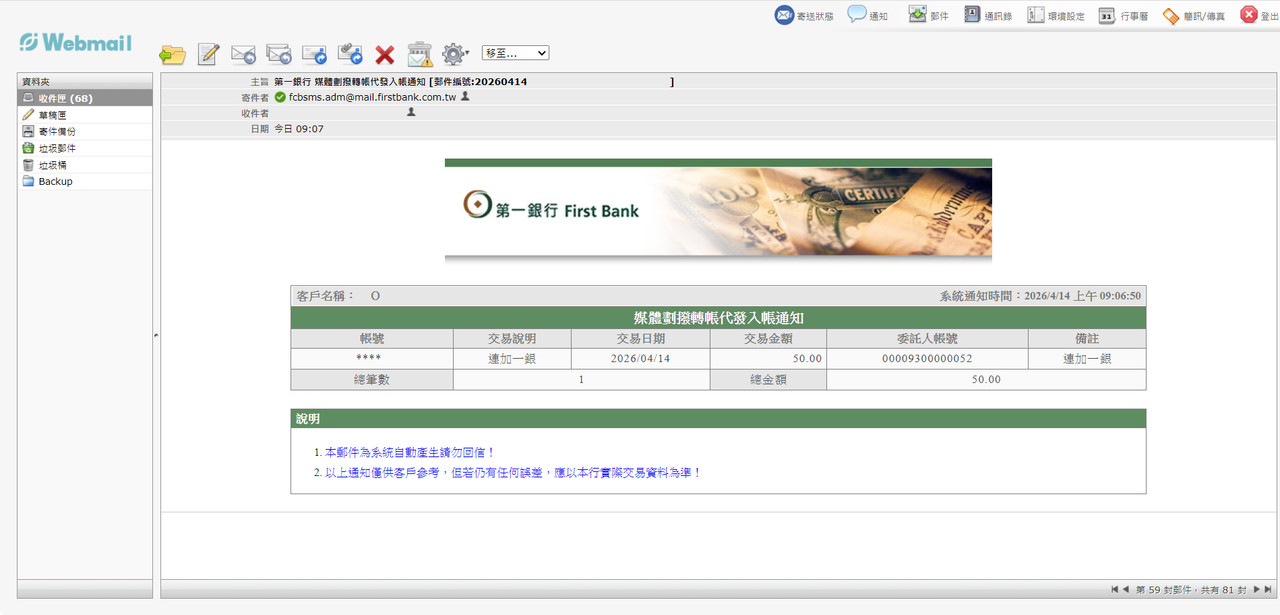This screenshot has height=615, width=1280.
Task: Click the 說明 section header
Action: pos(718,418)
